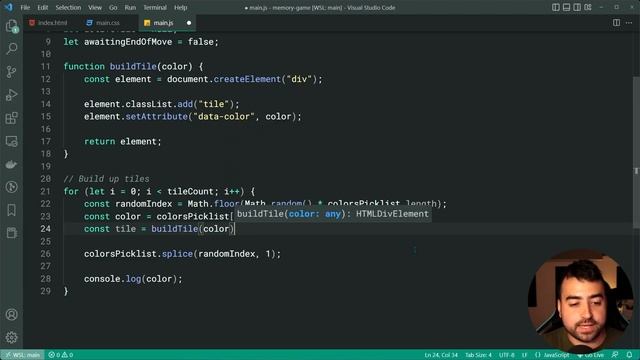Open the Explorer view in activity bar
Image resolution: width=640 pixels, height=360 pixels.
(x=11, y=26)
